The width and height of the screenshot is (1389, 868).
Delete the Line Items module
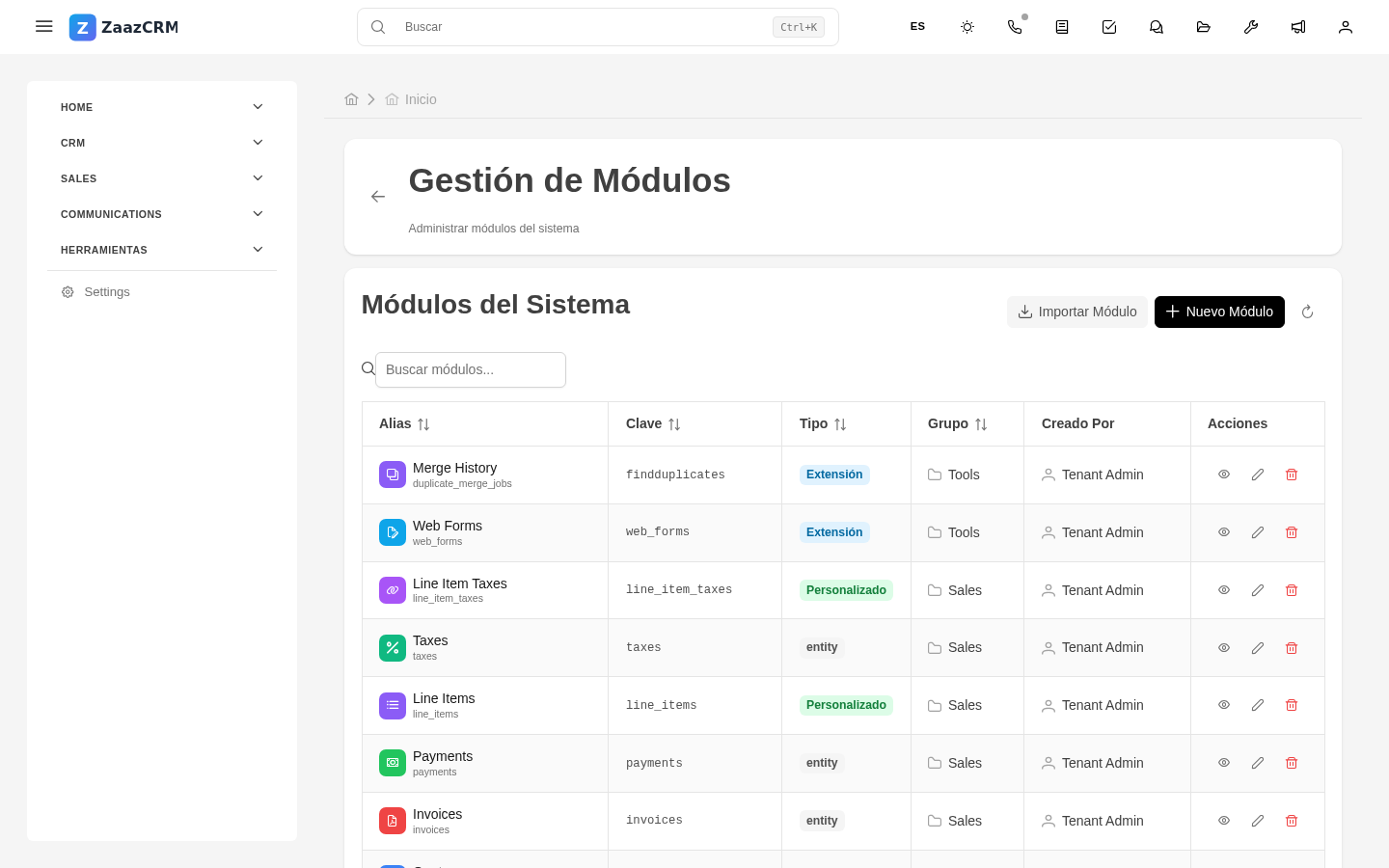[1292, 705]
